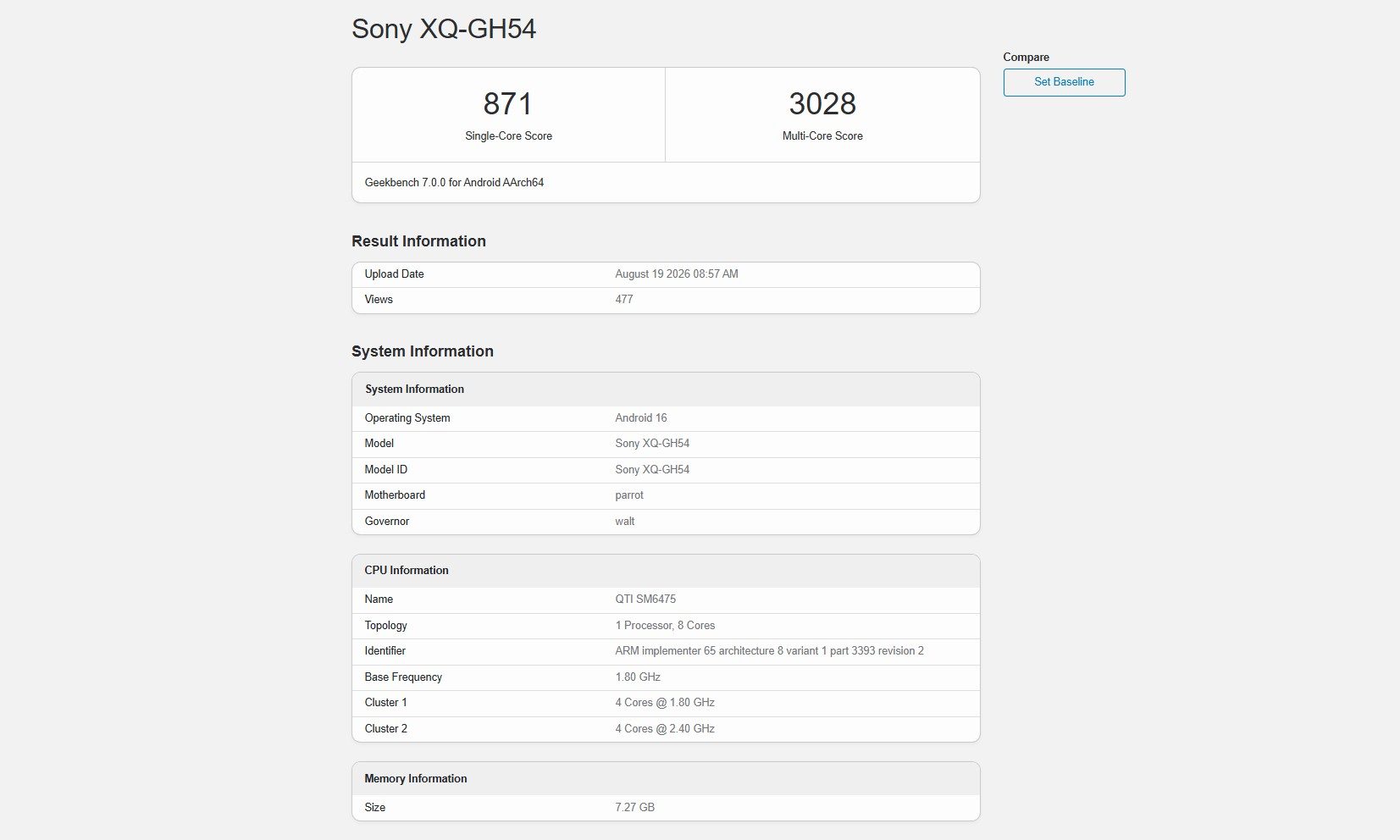1400x840 pixels.
Task: Select the Cluster 2 row label
Action: (x=386, y=729)
